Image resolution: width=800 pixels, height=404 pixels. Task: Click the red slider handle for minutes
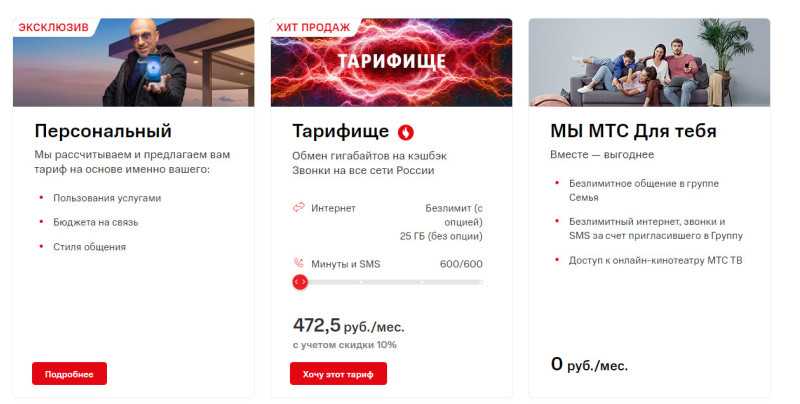pyautogui.click(x=300, y=282)
